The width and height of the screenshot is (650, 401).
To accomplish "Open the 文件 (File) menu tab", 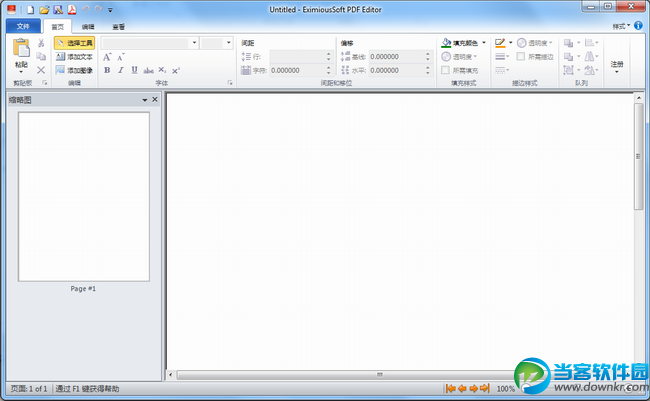I will pyautogui.click(x=23, y=26).
